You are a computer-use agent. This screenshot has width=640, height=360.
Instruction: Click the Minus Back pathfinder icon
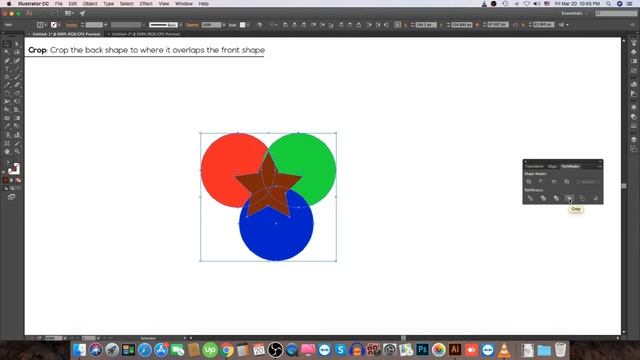(596, 198)
